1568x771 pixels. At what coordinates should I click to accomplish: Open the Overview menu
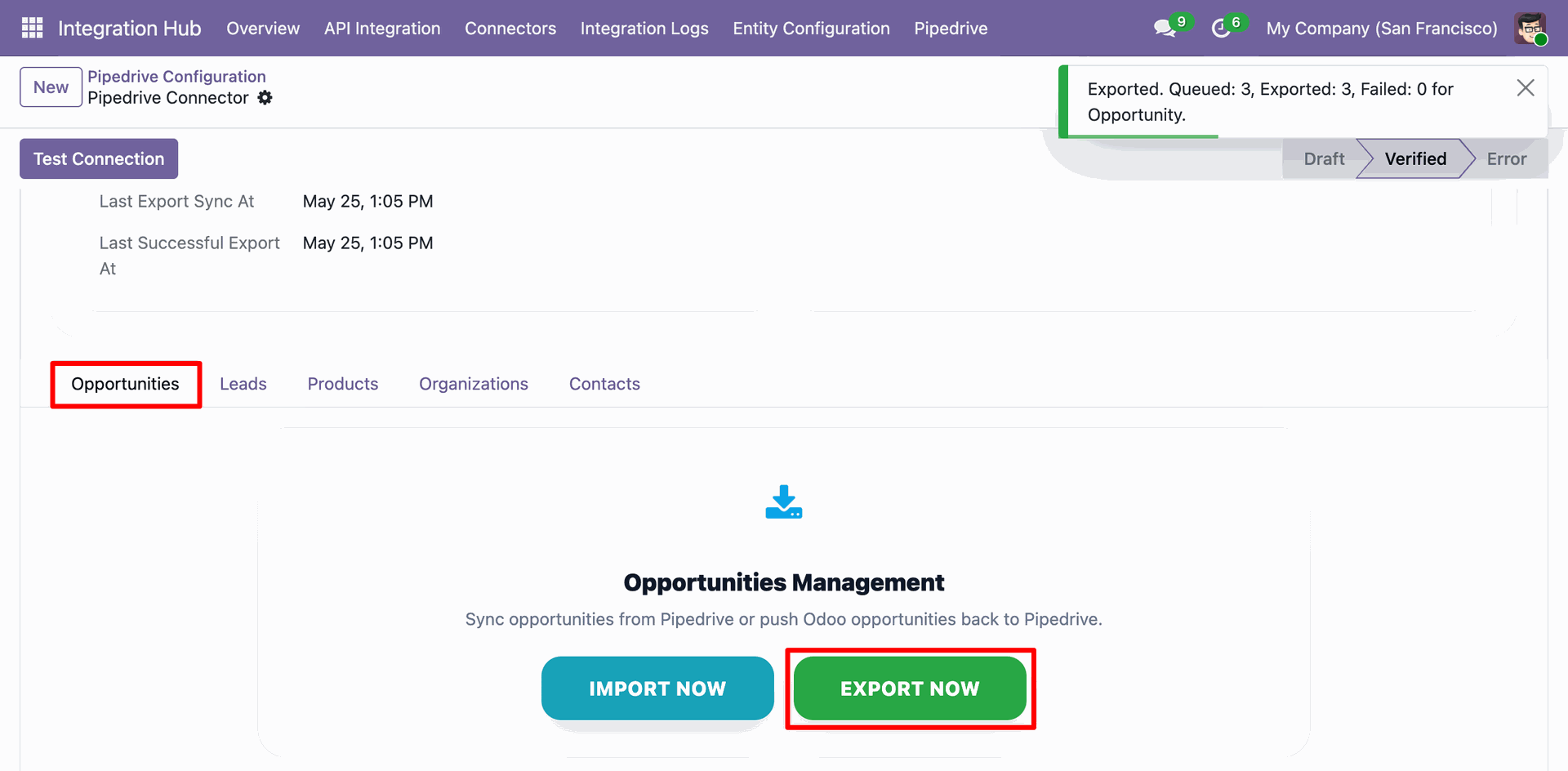pyautogui.click(x=263, y=29)
